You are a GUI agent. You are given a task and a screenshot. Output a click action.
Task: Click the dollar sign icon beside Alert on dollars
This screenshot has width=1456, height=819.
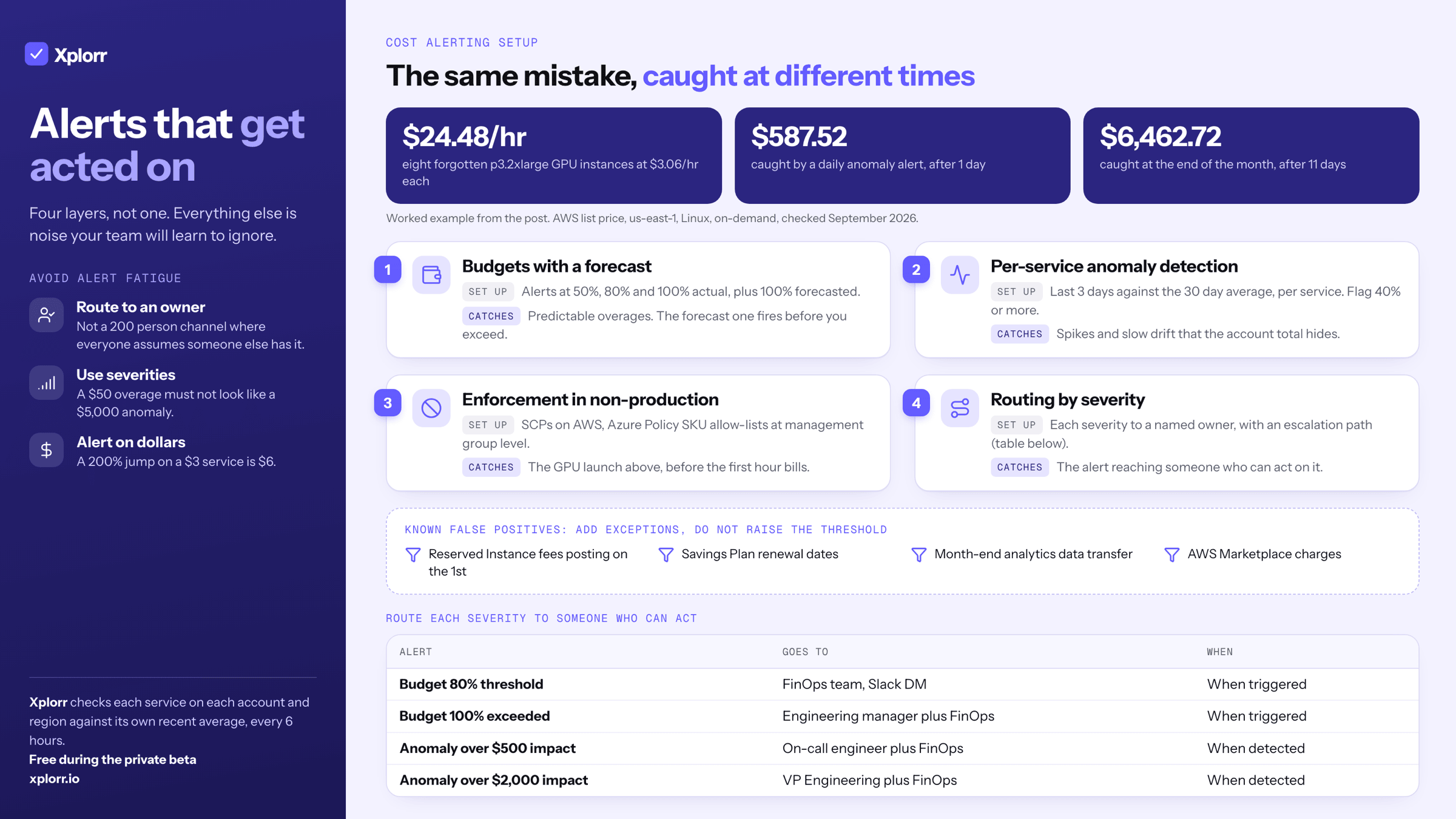tap(47, 450)
